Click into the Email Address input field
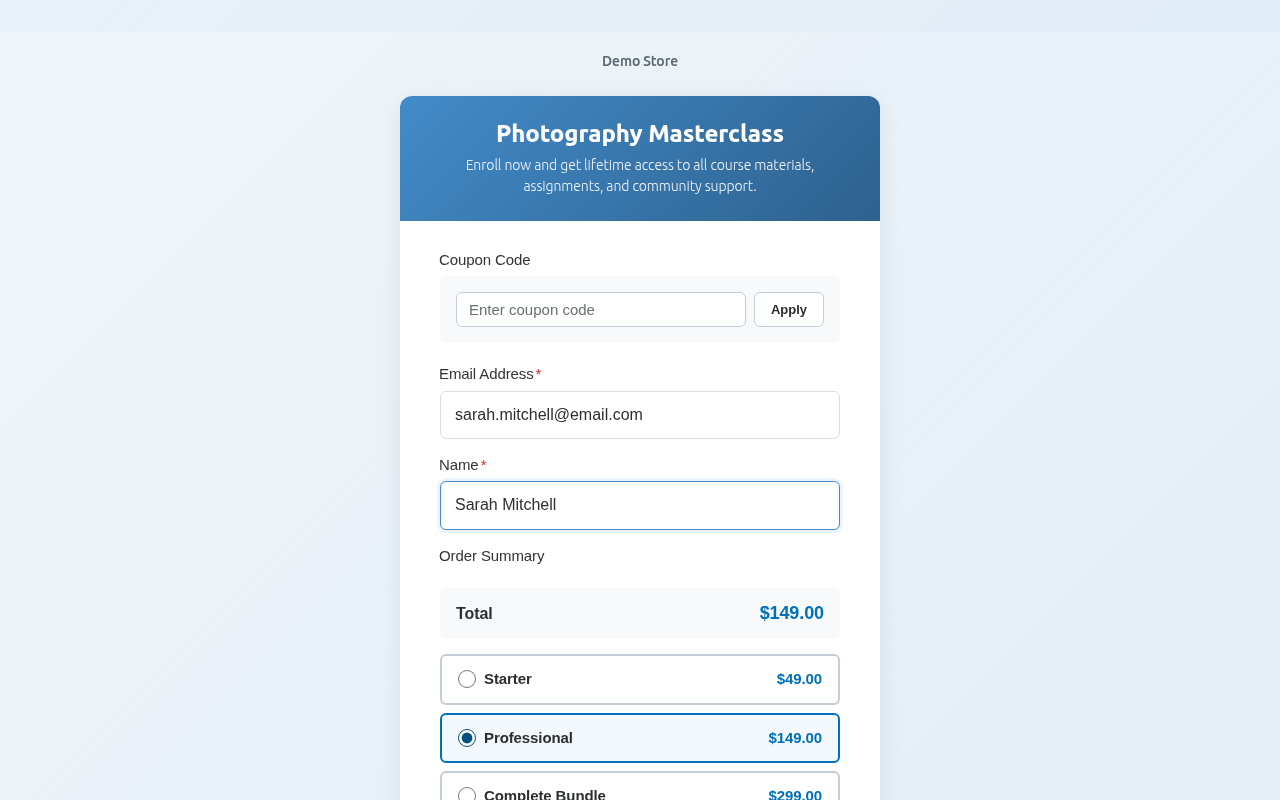Viewport: 1280px width, 800px height. click(x=640, y=415)
